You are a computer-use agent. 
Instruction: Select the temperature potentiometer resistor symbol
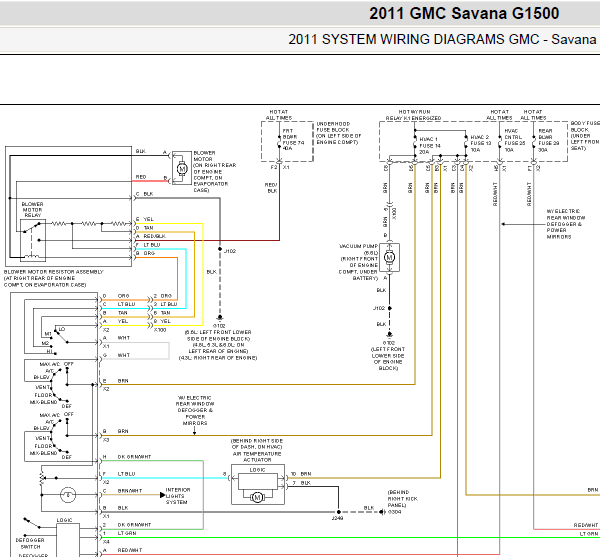pos(42,478)
